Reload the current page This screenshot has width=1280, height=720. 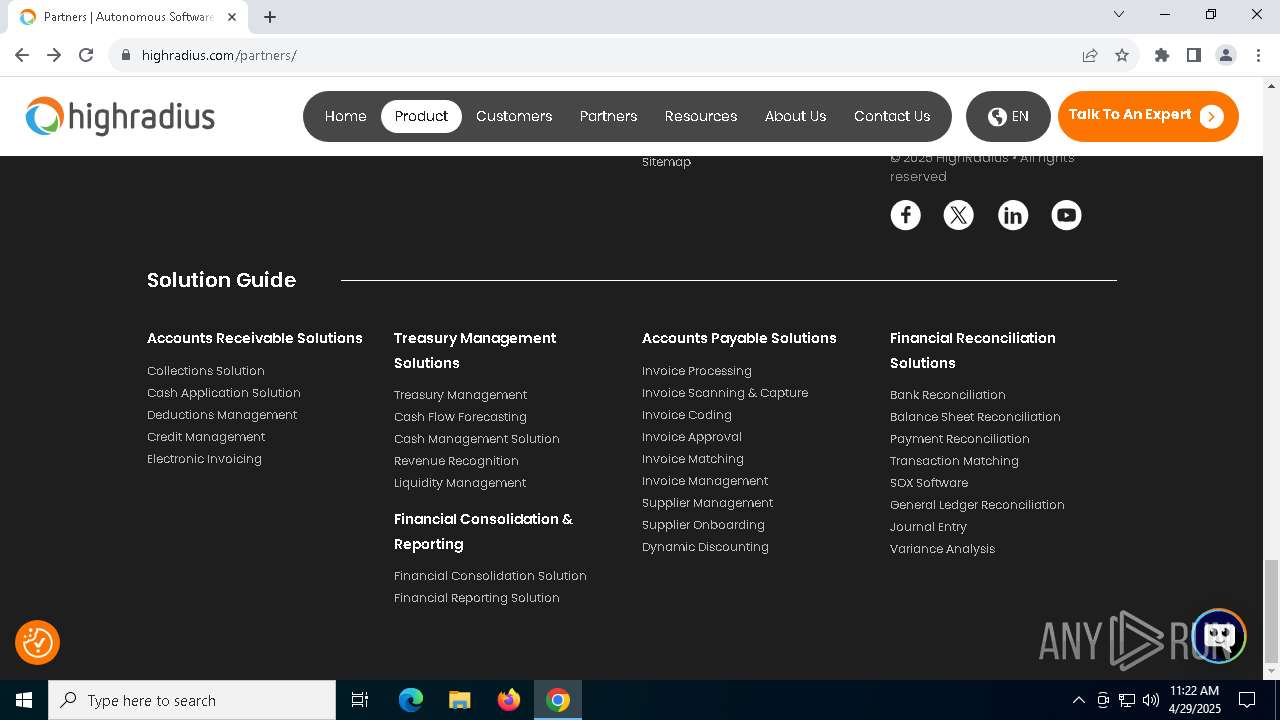click(86, 55)
